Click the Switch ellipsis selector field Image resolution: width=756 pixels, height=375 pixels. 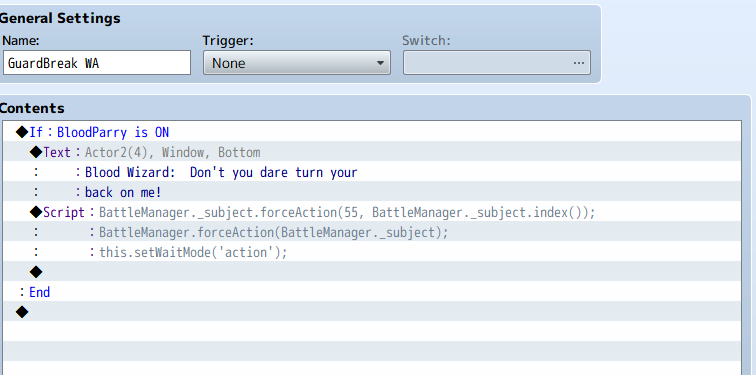click(x=497, y=63)
